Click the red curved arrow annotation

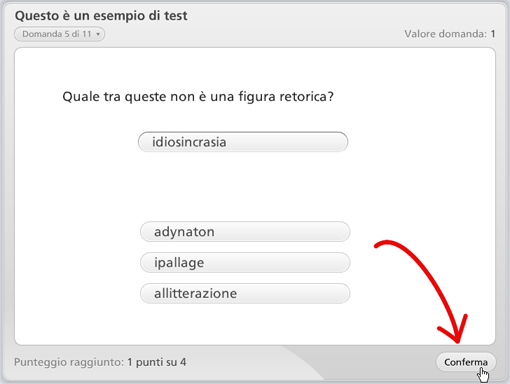tap(423, 290)
